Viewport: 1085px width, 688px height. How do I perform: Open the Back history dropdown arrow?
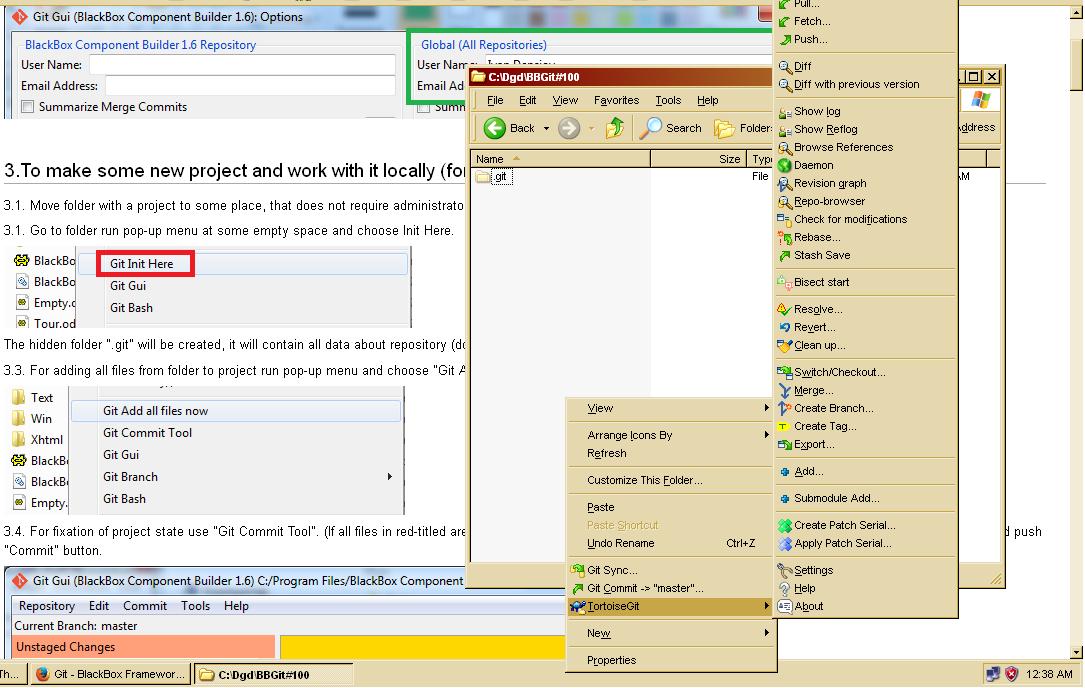click(546, 128)
